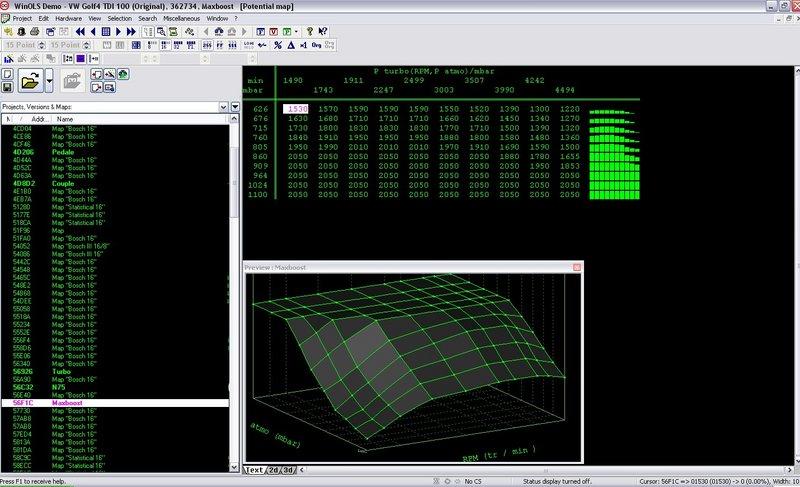Step back with the single blue left arrow
This screenshot has width=800, height=487.
(93, 32)
